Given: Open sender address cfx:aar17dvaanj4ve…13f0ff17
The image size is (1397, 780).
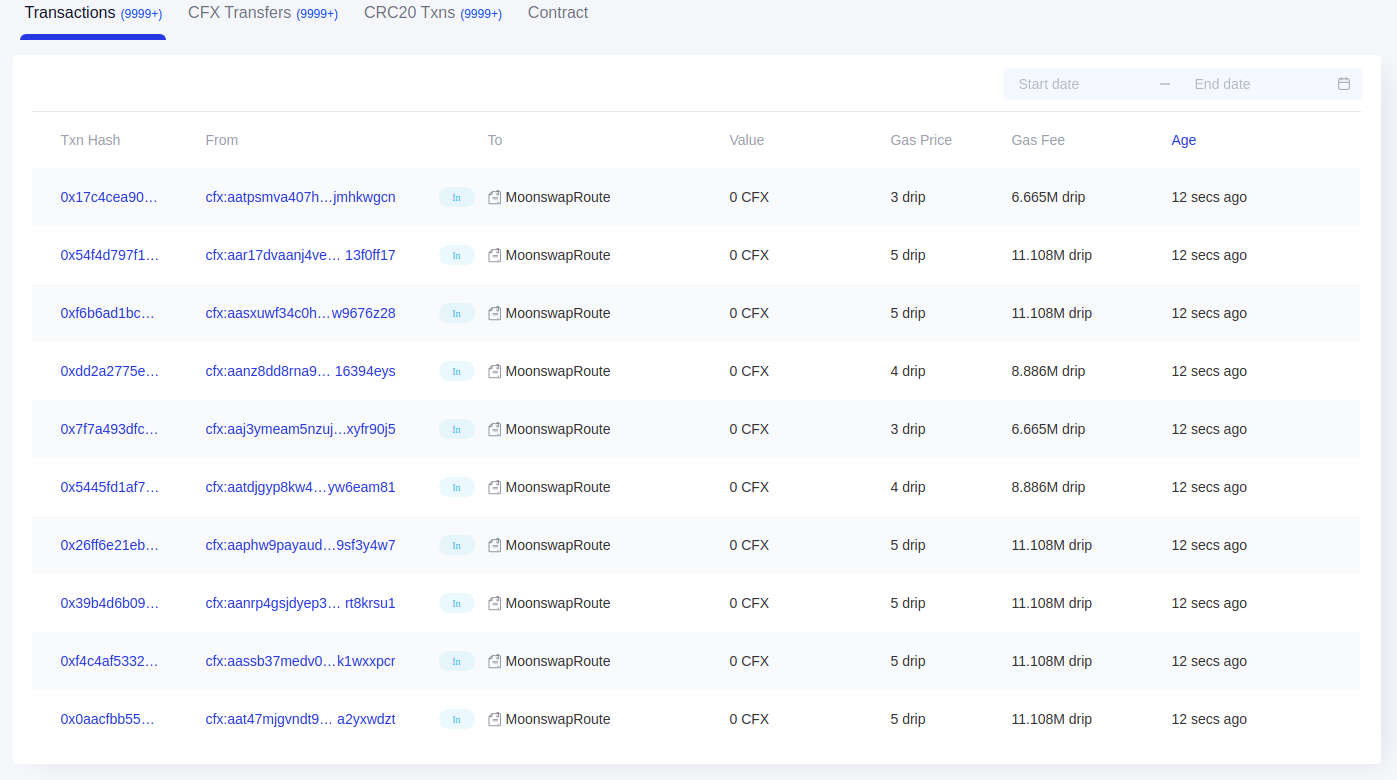Looking at the screenshot, I should pyautogui.click(x=300, y=255).
